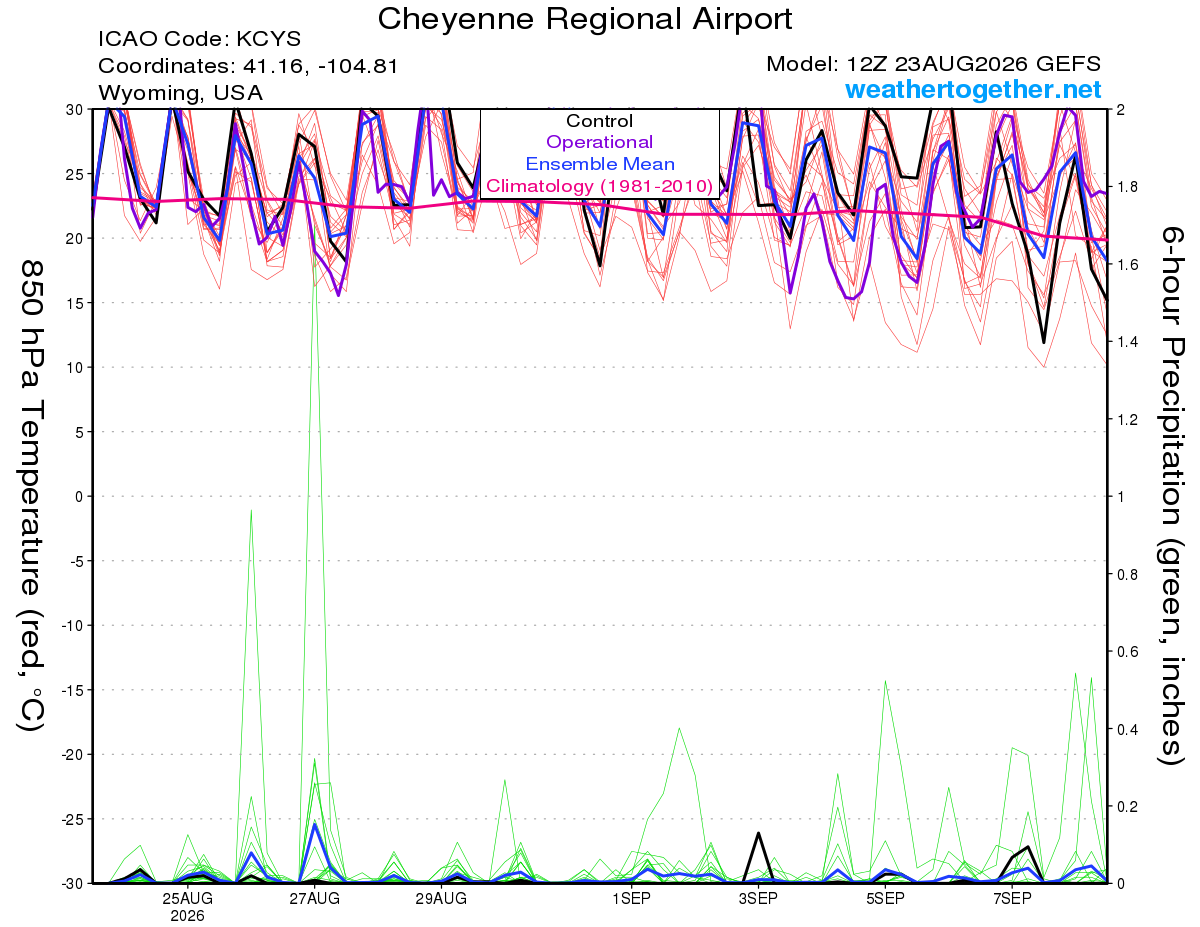The height and width of the screenshot is (927, 1200).
Task: Click the blue ensemble mean precipitation peak at 27AUG
Action: pos(315,824)
